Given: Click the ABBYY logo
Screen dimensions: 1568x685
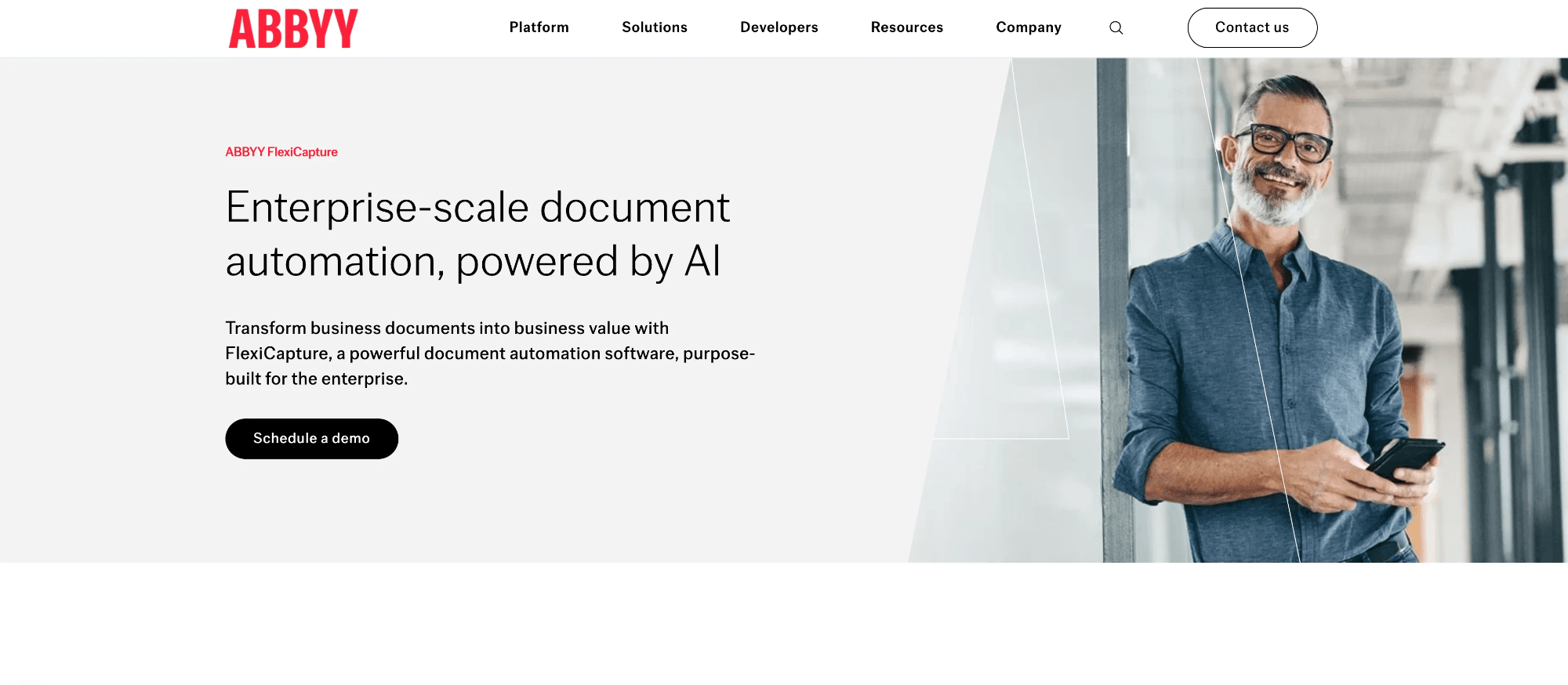Looking at the screenshot, I should [293, 29].
